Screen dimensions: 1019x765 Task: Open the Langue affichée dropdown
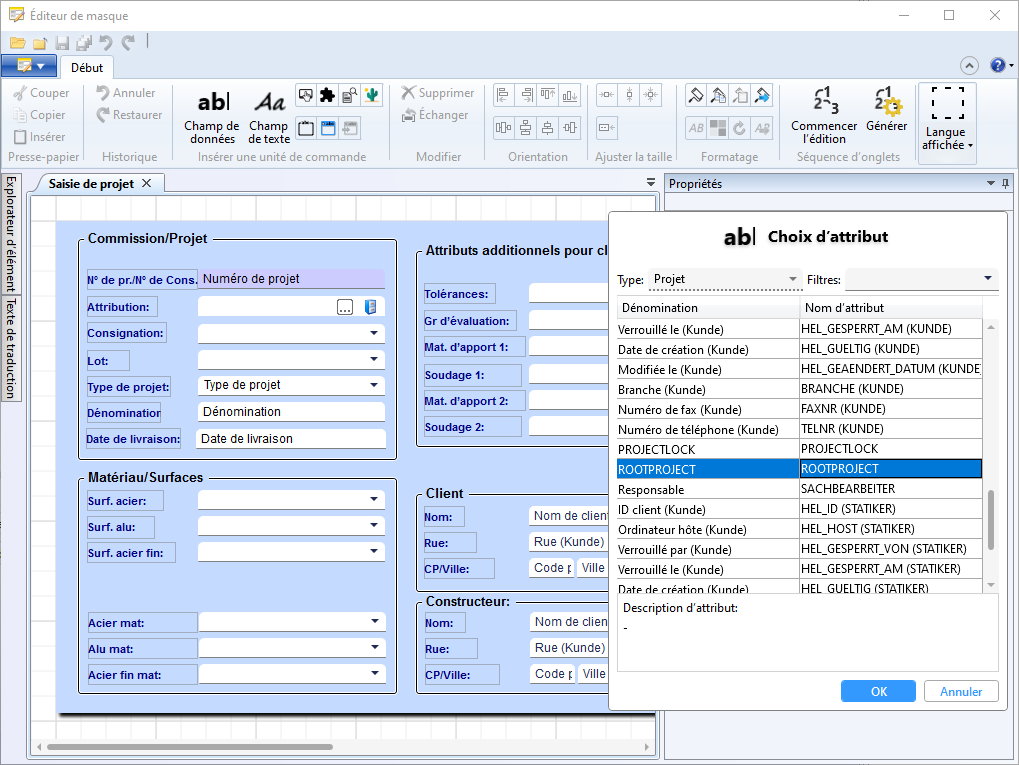pos(945,121)
